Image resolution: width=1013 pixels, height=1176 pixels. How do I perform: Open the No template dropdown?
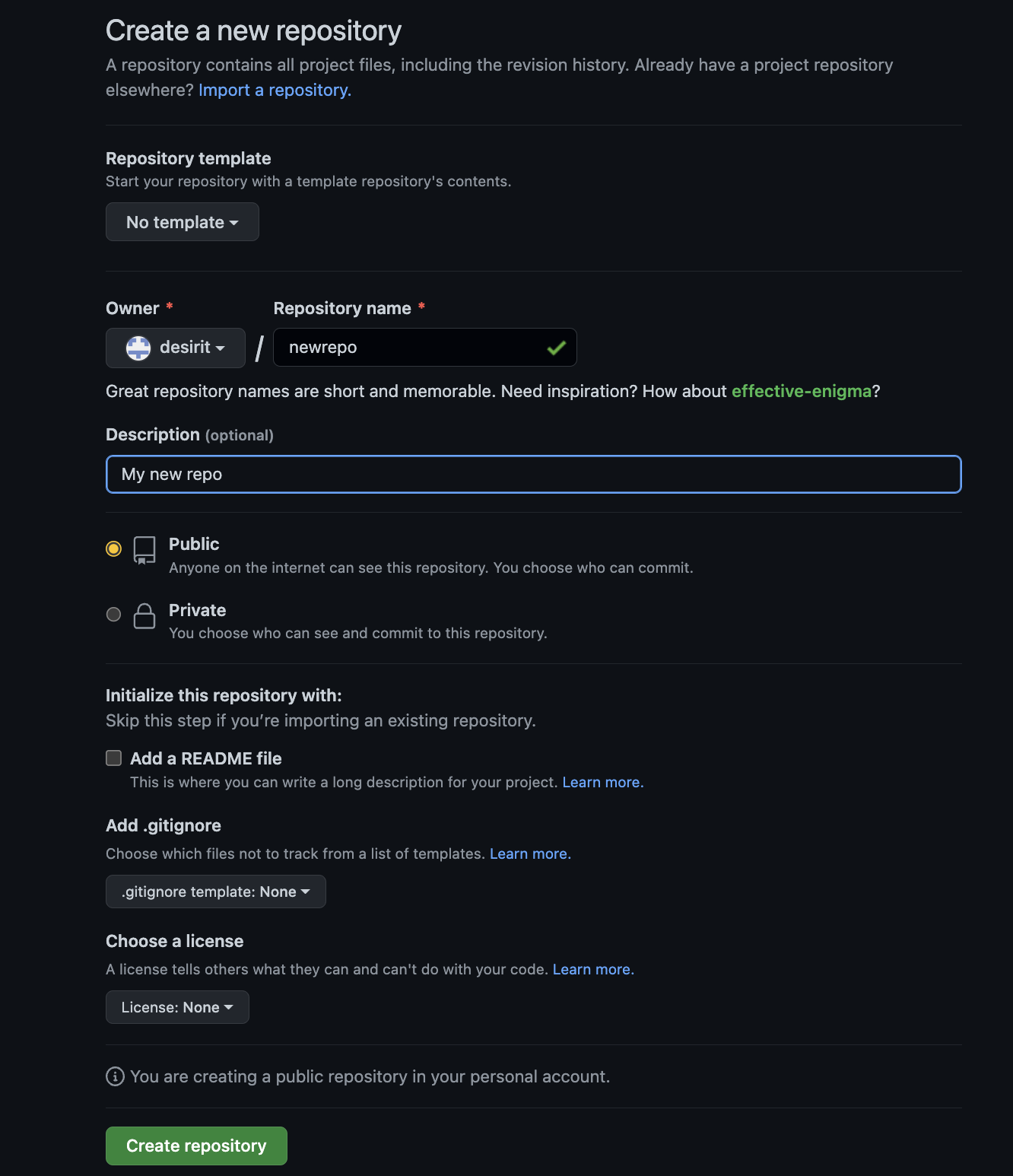coord(183,222)
